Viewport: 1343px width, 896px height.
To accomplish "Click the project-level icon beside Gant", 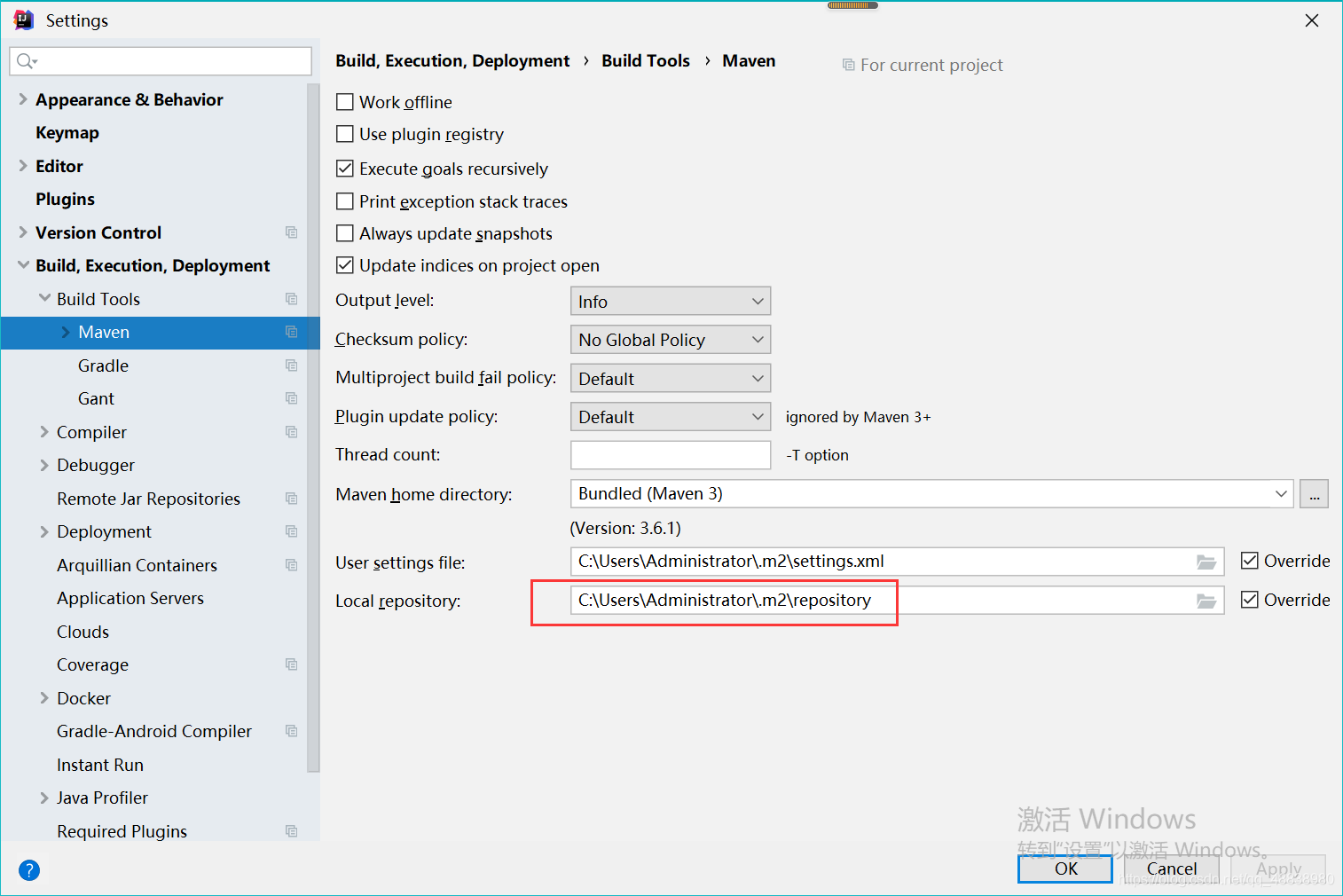I will pos(291,398).
